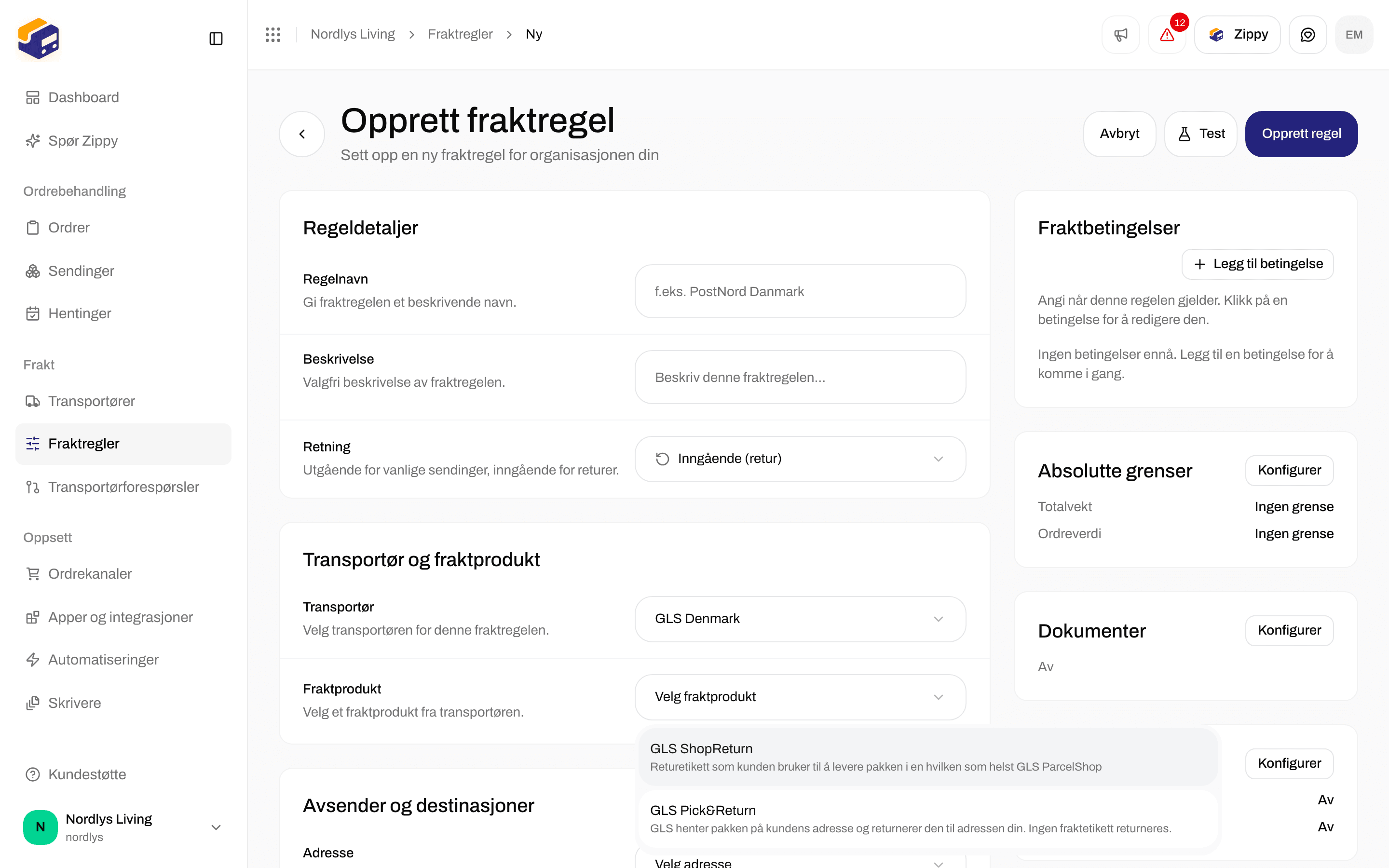This screenshot has height=868, width=1389.
Task: Go to Hentinger page
Action: tap(123, 313)
